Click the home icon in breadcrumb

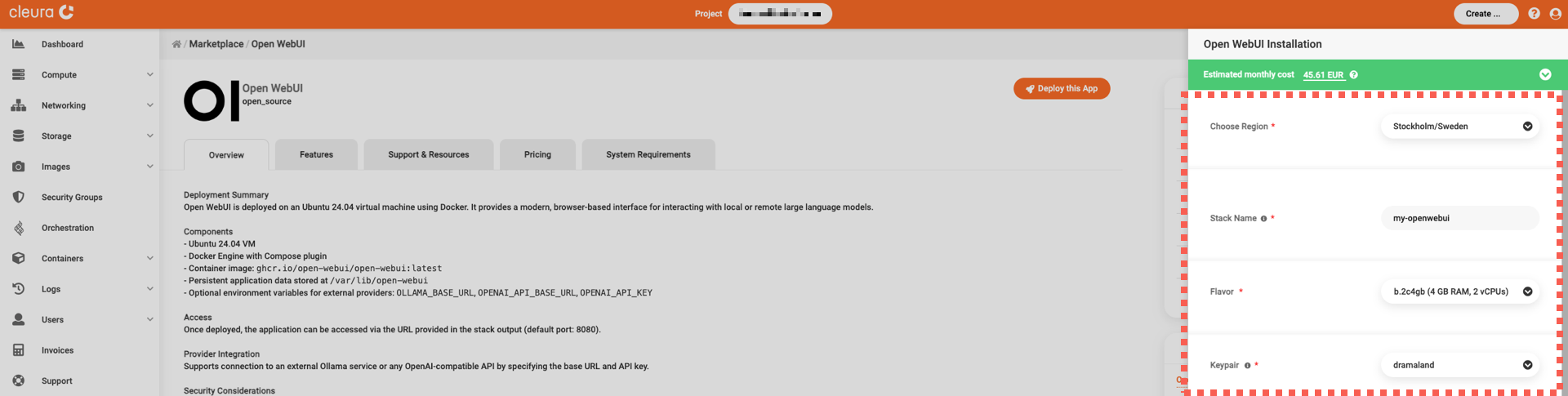point(176,44)
